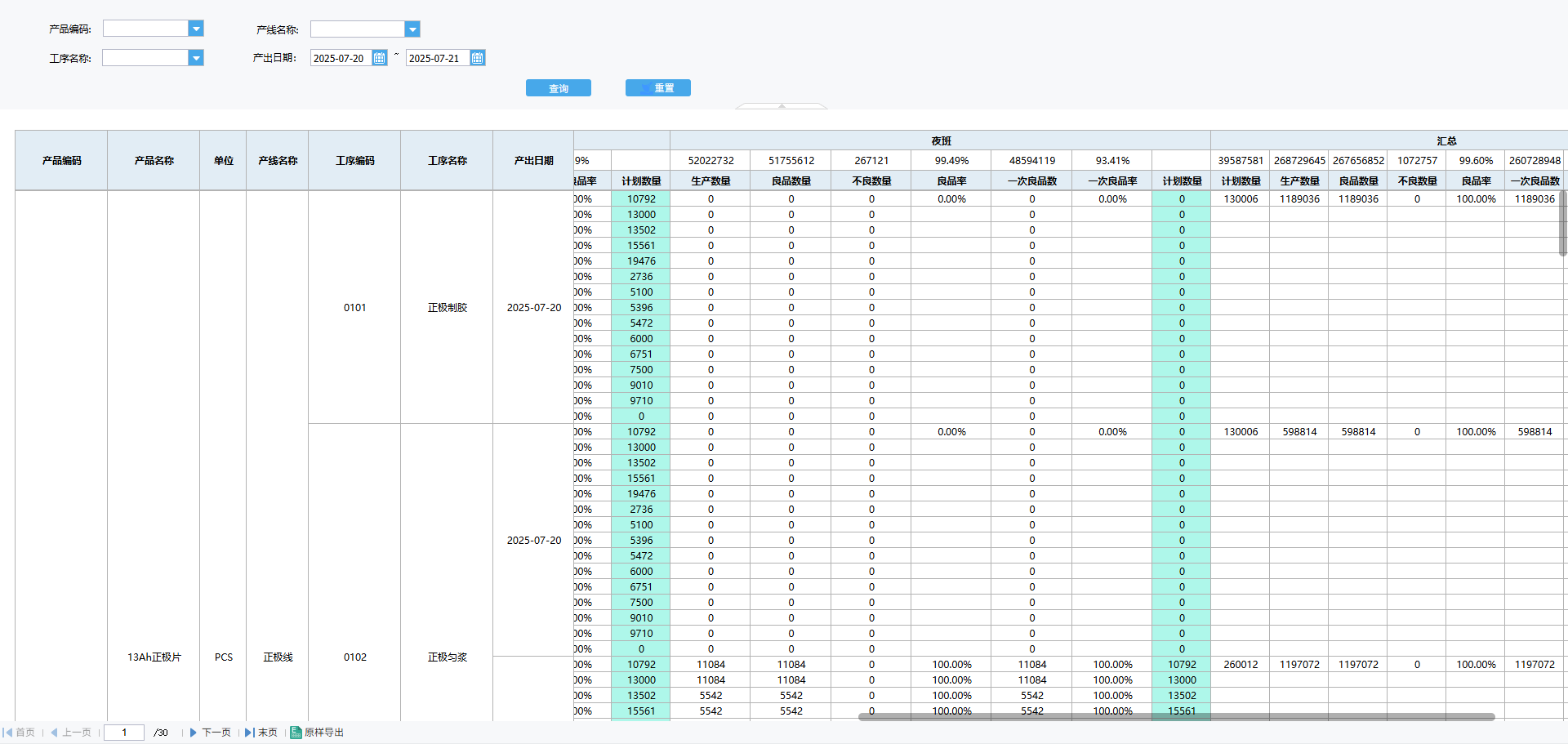Open the end date calendar picker
This screenshot has width=1568, height=744.
click(x=478, y=58)
